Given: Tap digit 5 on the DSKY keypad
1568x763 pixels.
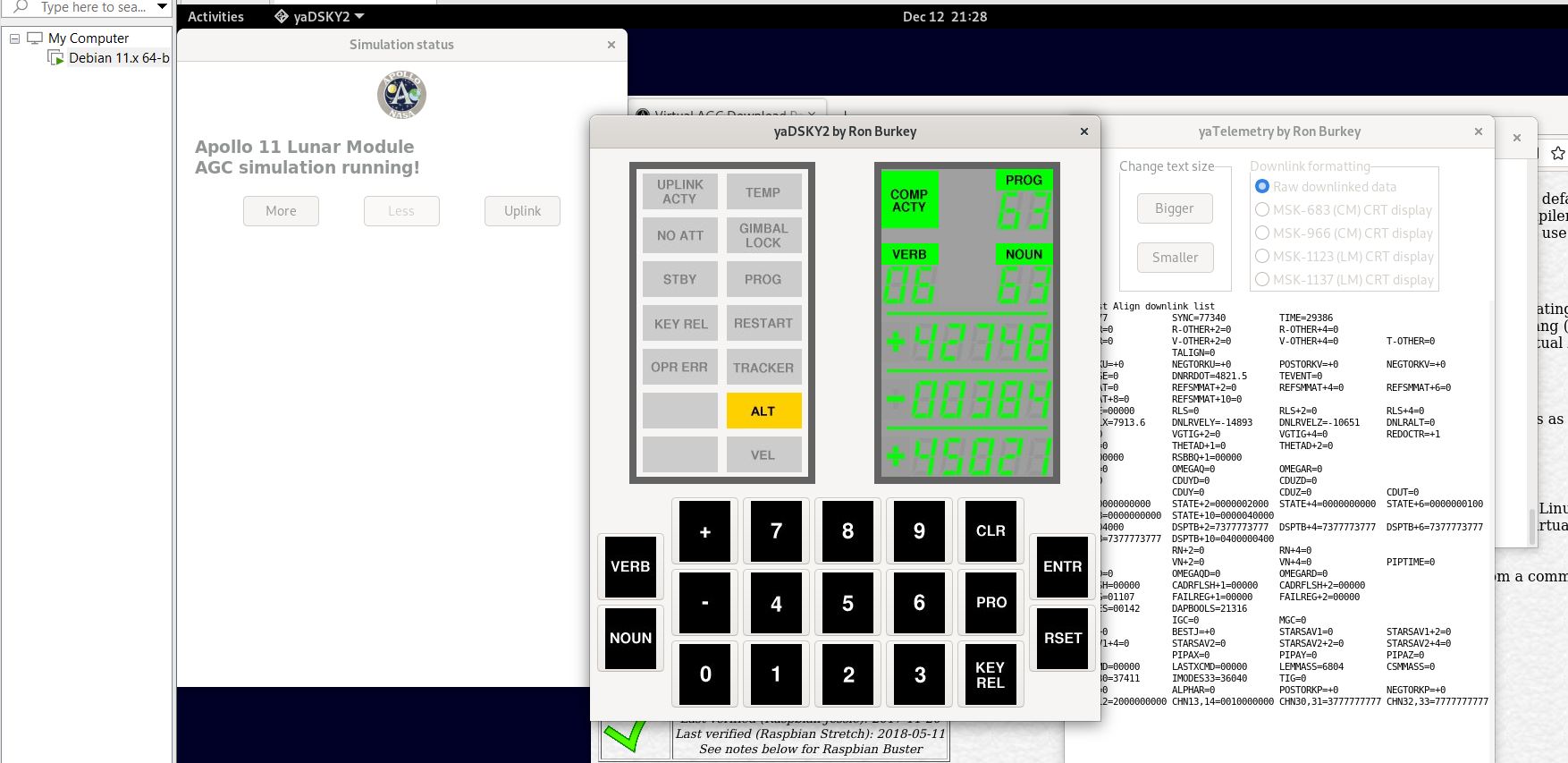Looking at the screenshot, I should pyautogui.click(x=847, y=603).
